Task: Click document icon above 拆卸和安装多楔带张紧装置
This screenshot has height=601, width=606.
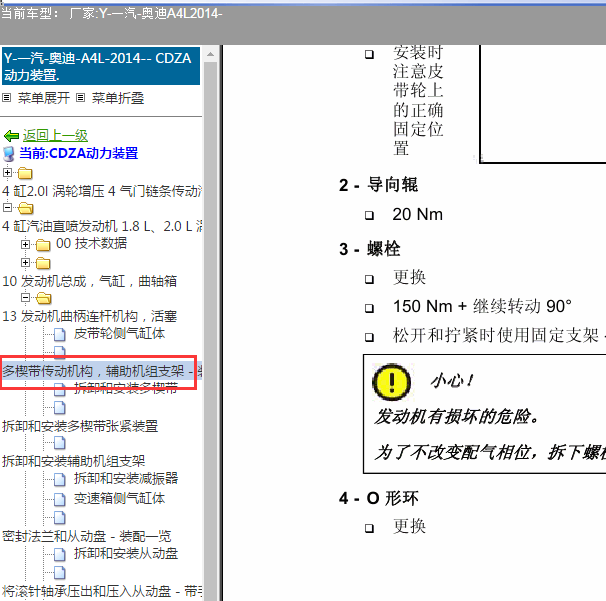Action: pos(60,407)
